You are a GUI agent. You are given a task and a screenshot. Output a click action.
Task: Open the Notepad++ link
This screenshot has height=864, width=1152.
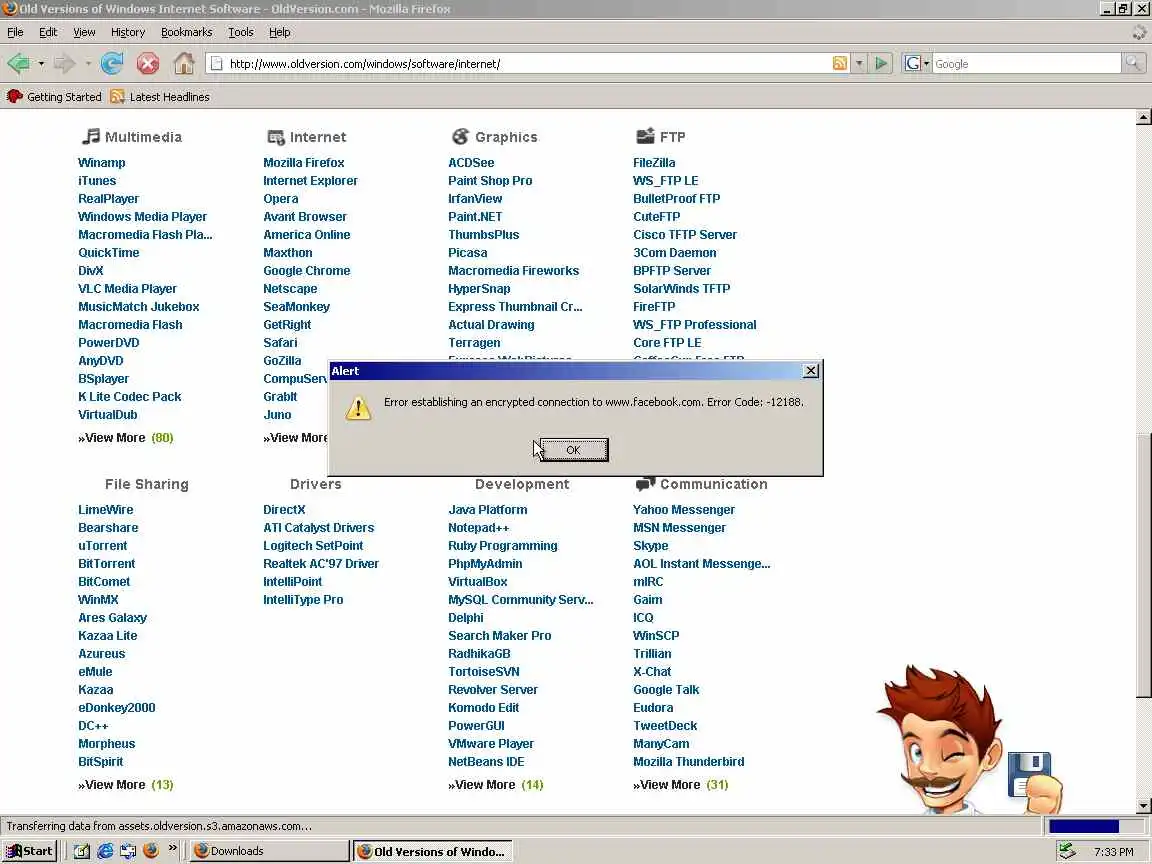[478, 528]
